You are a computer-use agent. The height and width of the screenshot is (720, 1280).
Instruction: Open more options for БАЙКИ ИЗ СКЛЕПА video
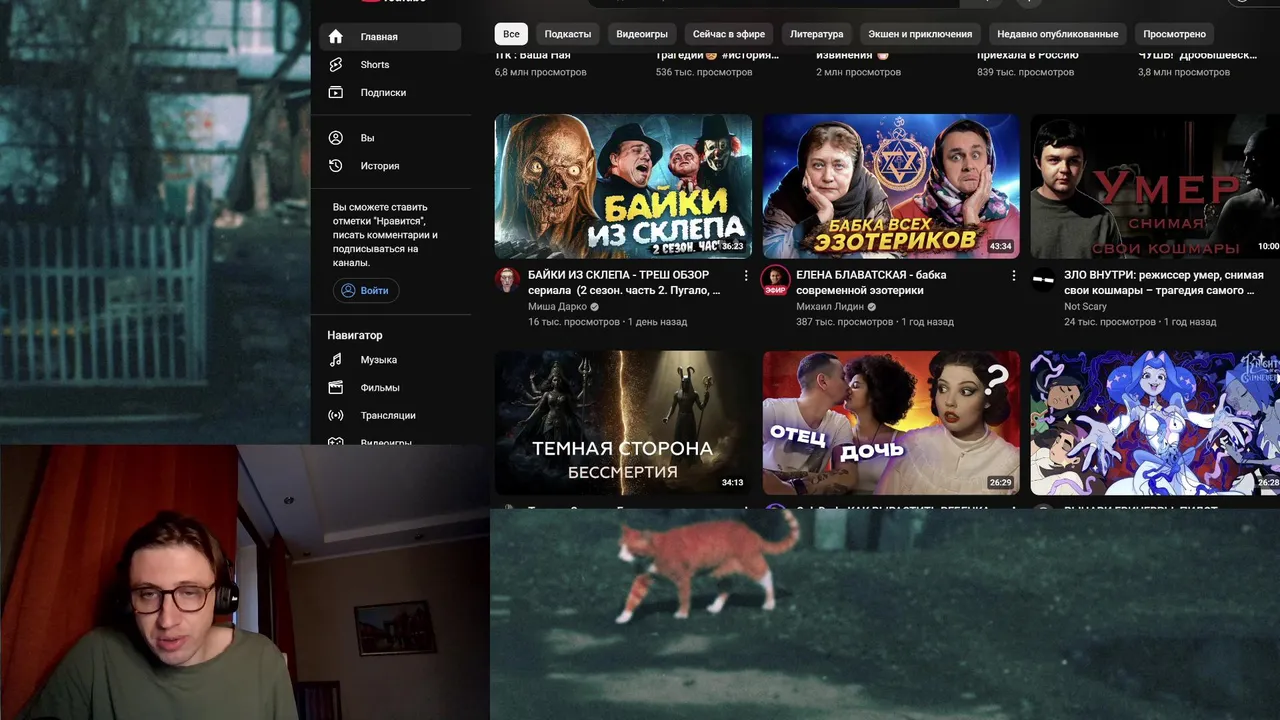pyautogui.click(x=745, y=275)
